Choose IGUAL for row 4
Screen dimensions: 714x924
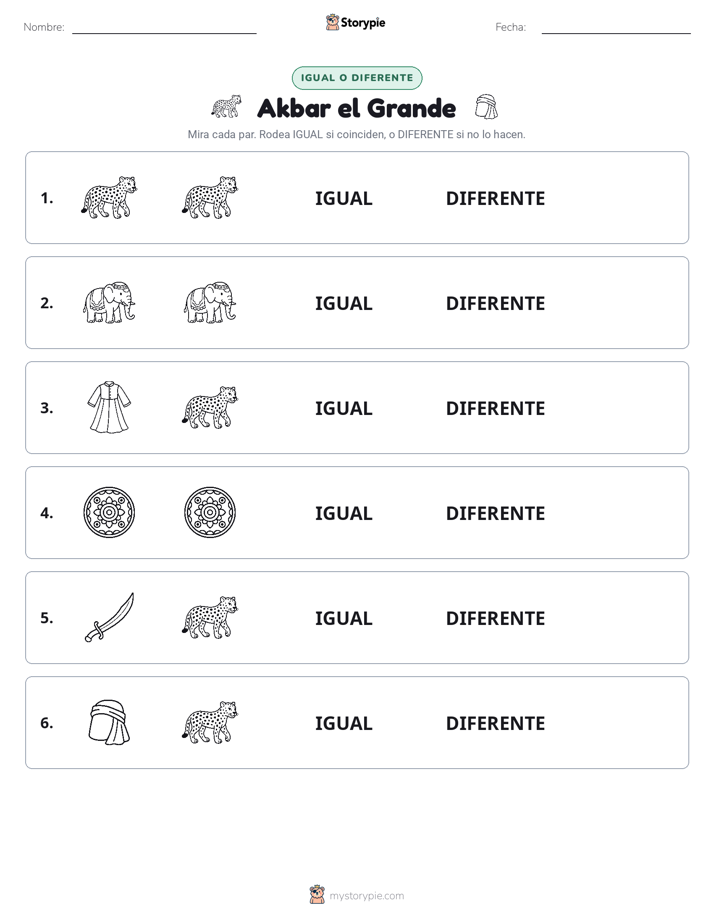click(343, 513)
